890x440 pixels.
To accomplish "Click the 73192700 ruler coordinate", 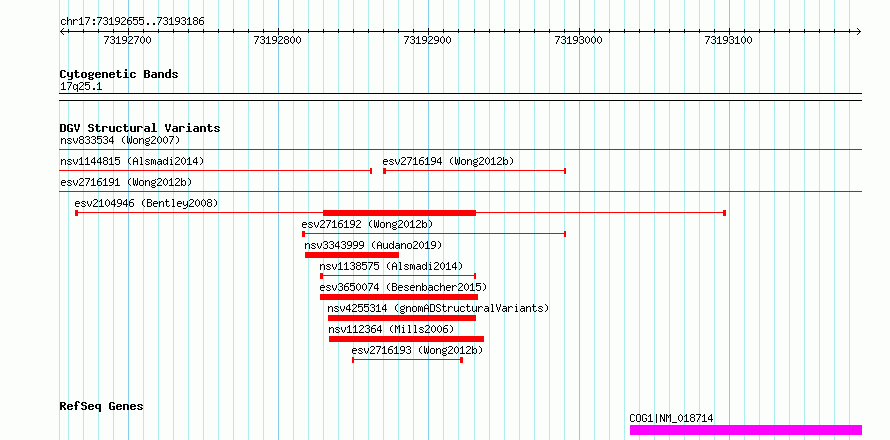I will [127, 41].
